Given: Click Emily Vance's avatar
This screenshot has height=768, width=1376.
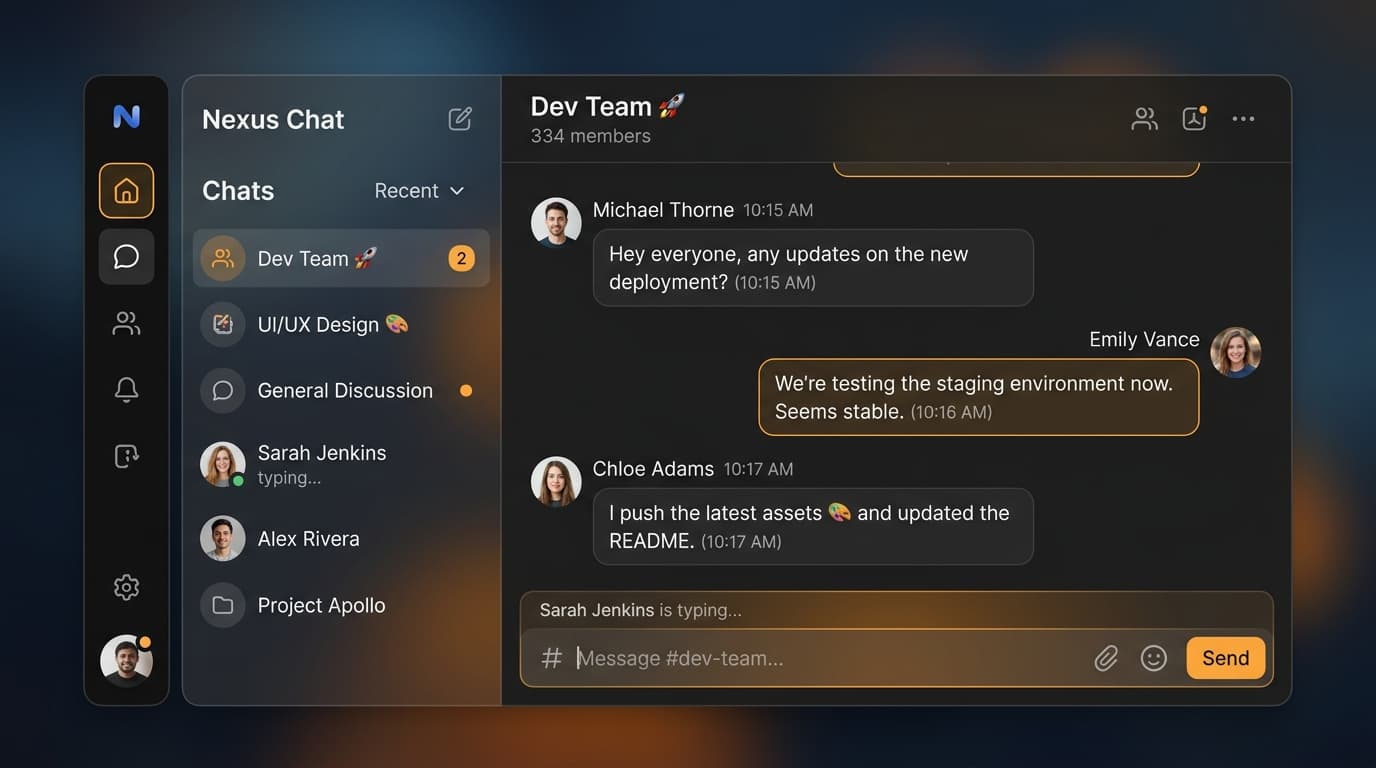Looking at the screenshot, I should pyautogui.click(x=1236, y=352).
